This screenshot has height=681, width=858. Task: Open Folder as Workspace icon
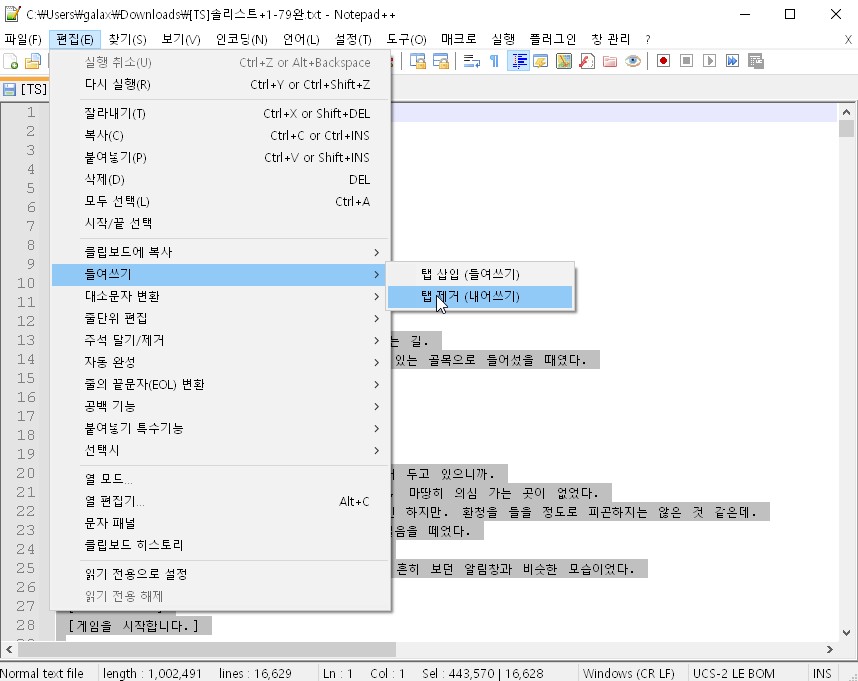point(610,61)
